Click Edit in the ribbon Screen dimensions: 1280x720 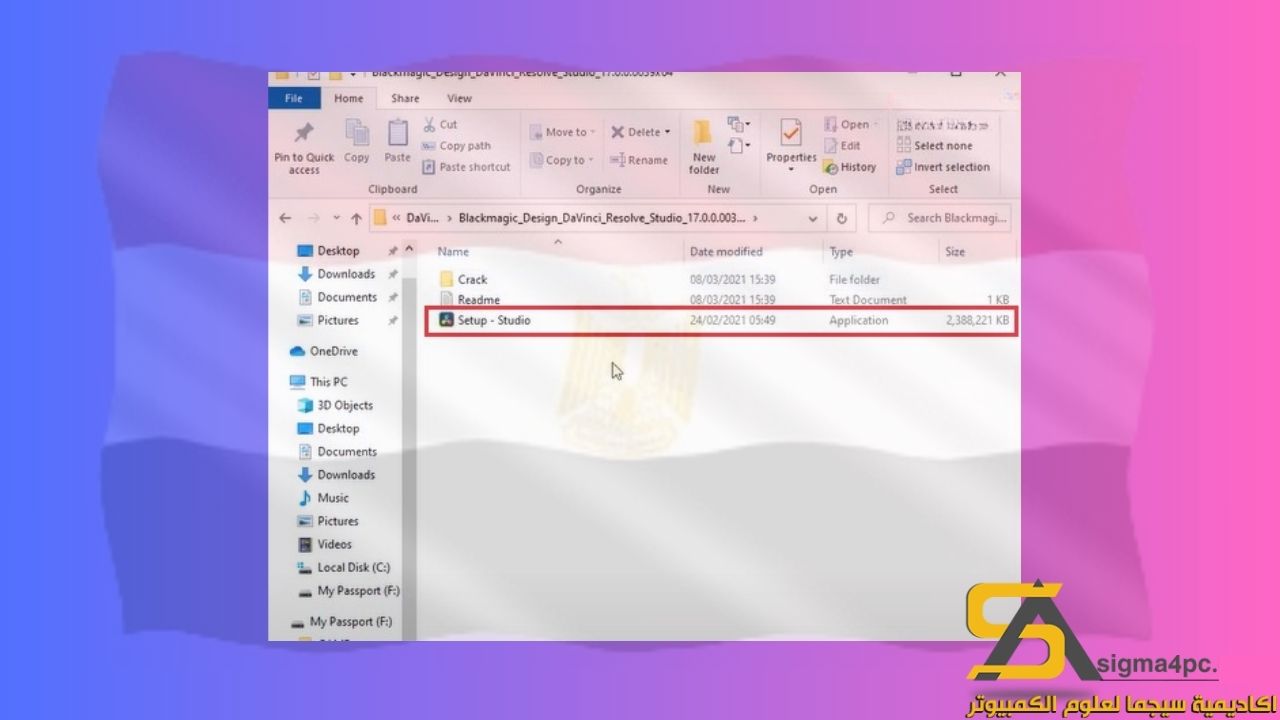point(842,146)
